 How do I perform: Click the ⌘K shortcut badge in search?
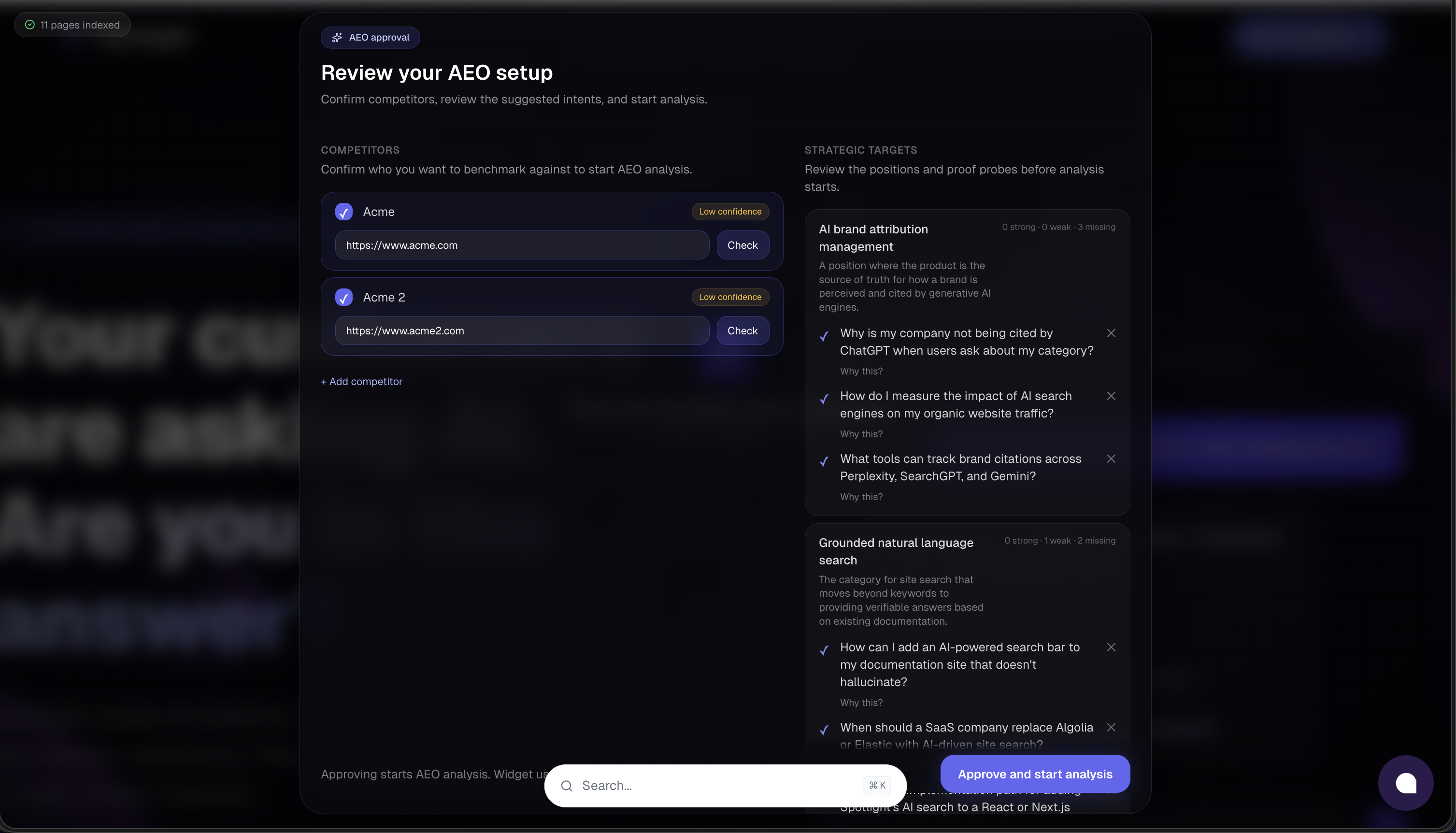tap(877, 786)
